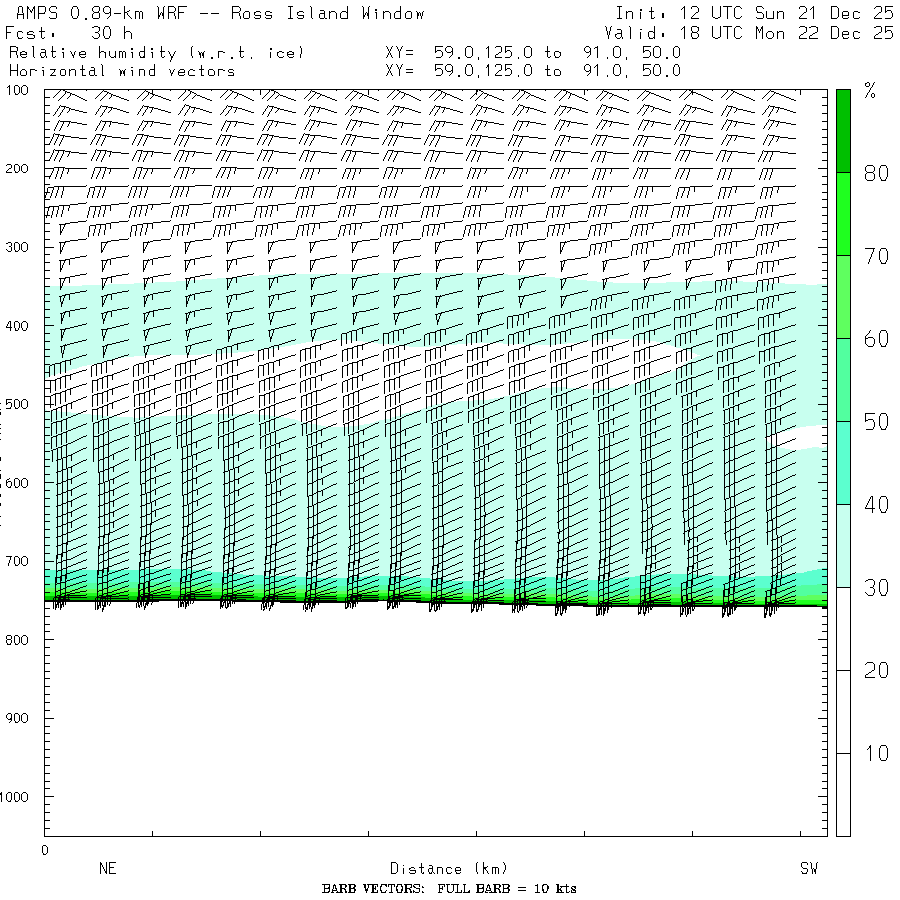Click the pale swatch between 30 and 40

coord(843,545)
